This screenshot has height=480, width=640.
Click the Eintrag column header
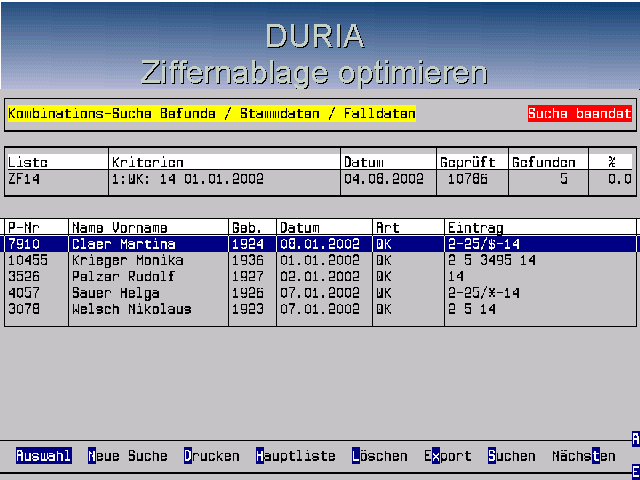(476, 227)
